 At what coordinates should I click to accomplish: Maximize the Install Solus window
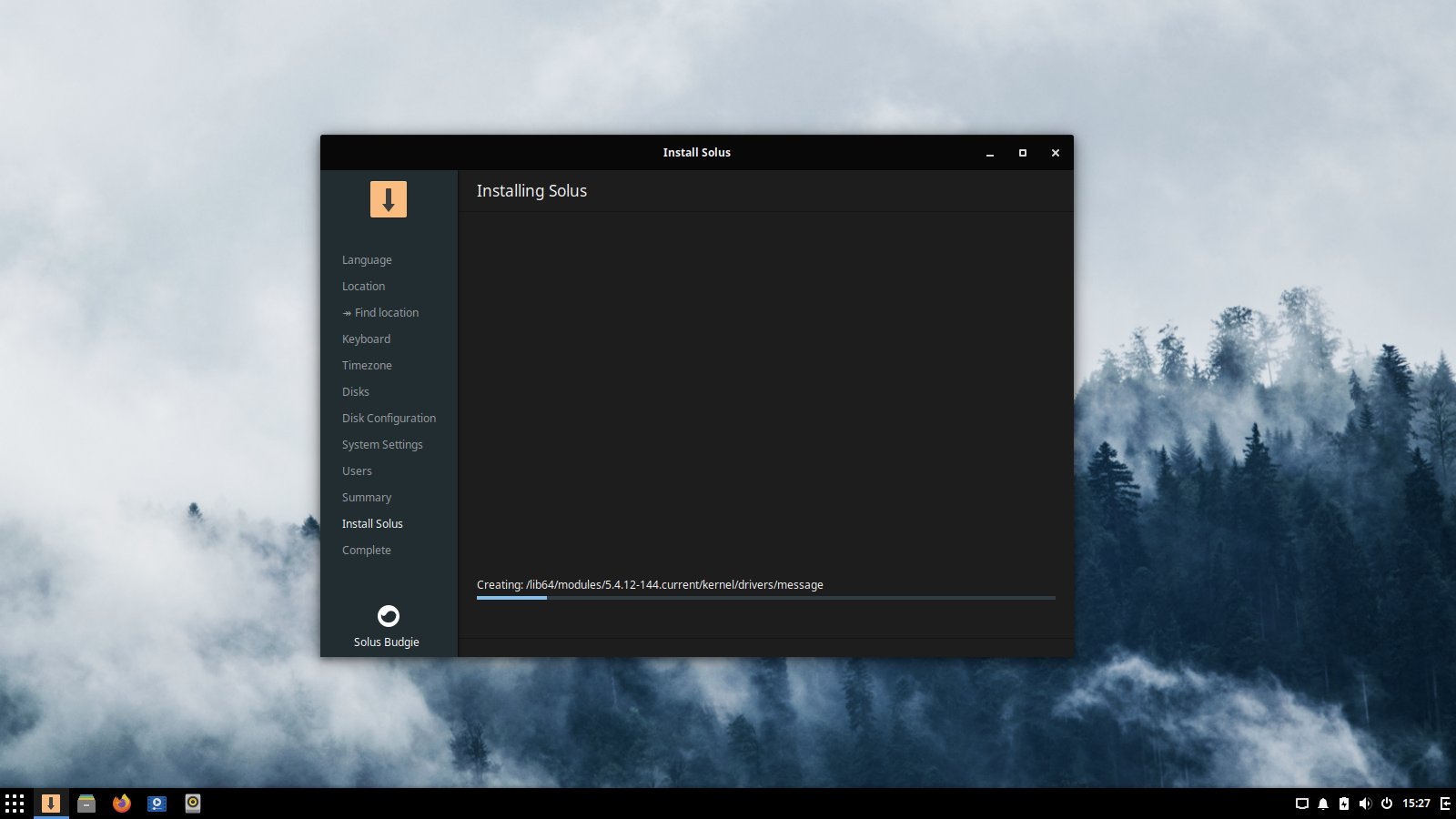[x=1023, y=153]
